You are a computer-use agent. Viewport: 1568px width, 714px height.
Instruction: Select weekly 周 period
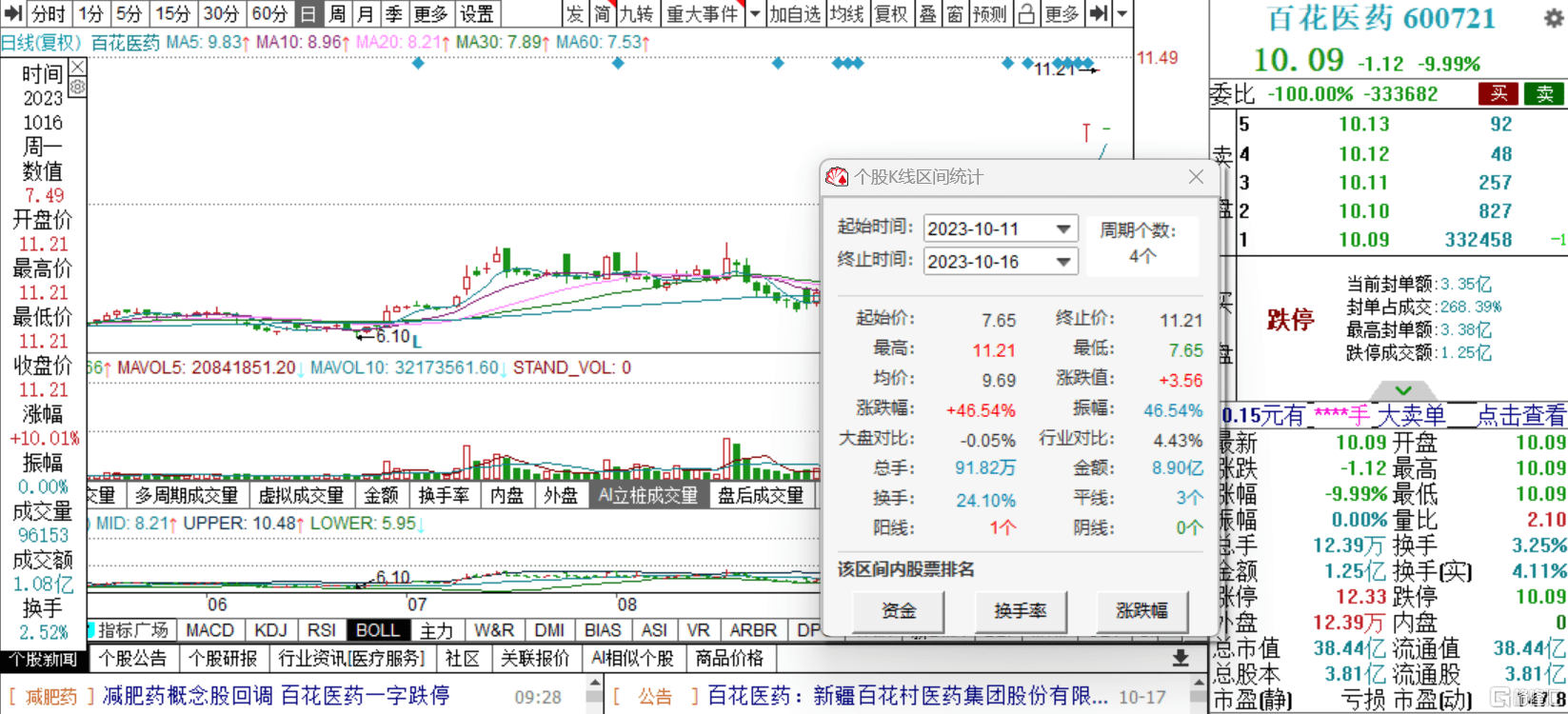(x=337, y=13)
